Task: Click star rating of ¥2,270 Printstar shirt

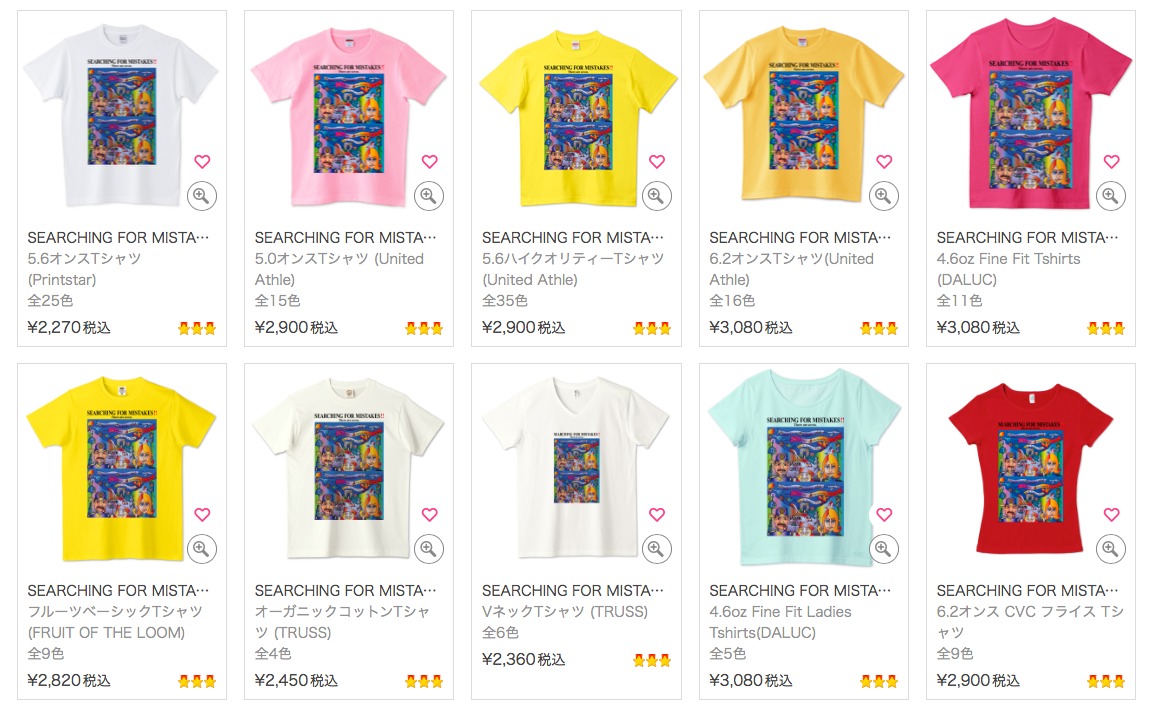Action: point(197,328)
